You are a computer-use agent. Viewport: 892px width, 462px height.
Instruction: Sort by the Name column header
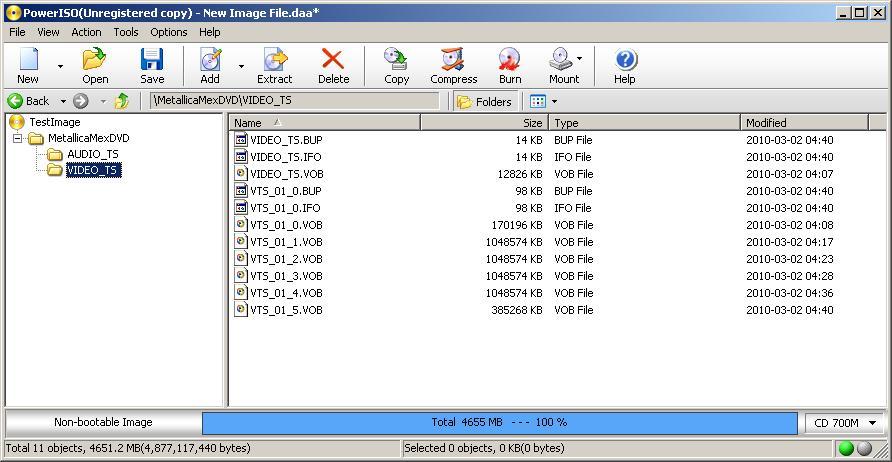click(325, 122)
